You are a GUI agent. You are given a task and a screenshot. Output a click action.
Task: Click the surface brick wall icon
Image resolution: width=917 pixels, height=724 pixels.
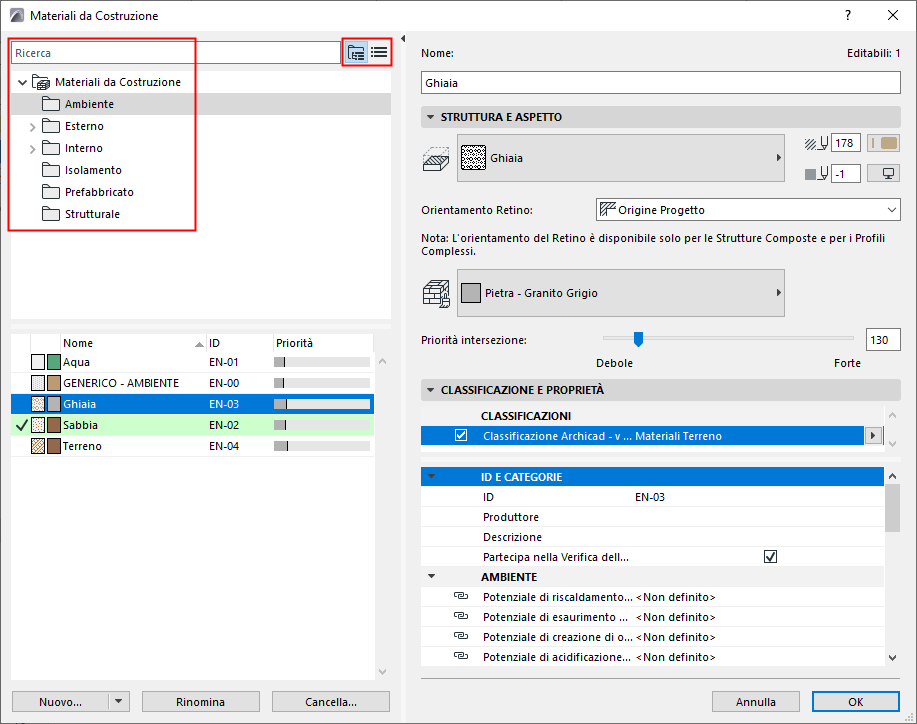(x=436, y=294)
